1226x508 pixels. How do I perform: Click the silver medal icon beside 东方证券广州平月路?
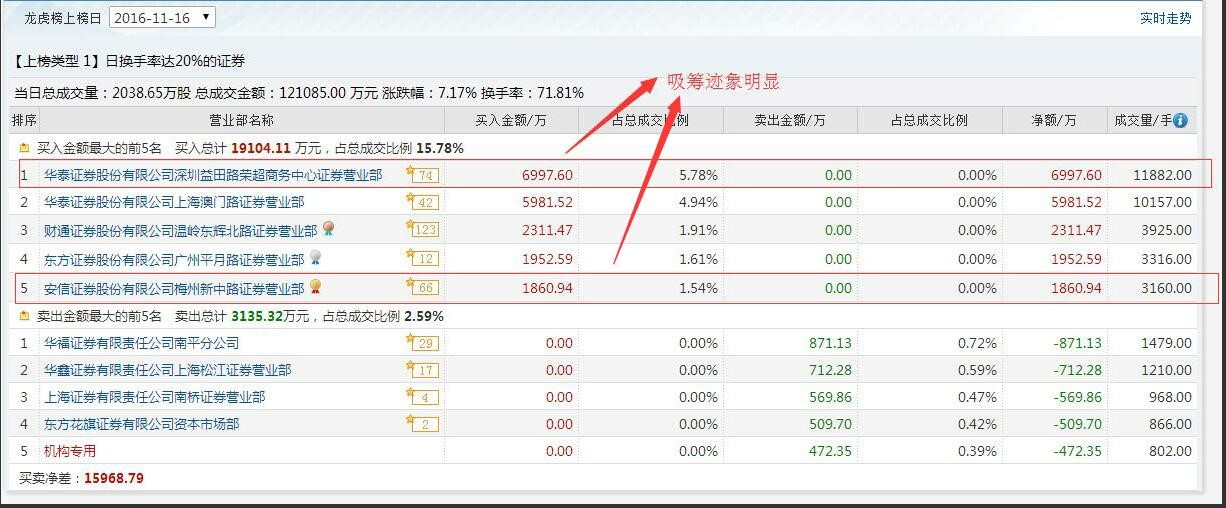point(315,258)
